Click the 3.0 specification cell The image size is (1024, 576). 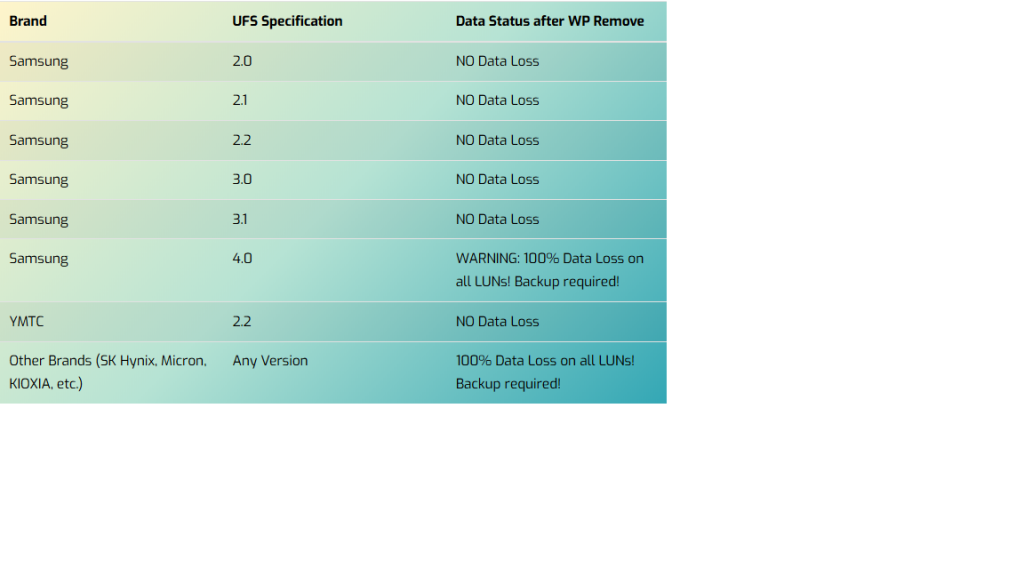click(x=242, y=179)
